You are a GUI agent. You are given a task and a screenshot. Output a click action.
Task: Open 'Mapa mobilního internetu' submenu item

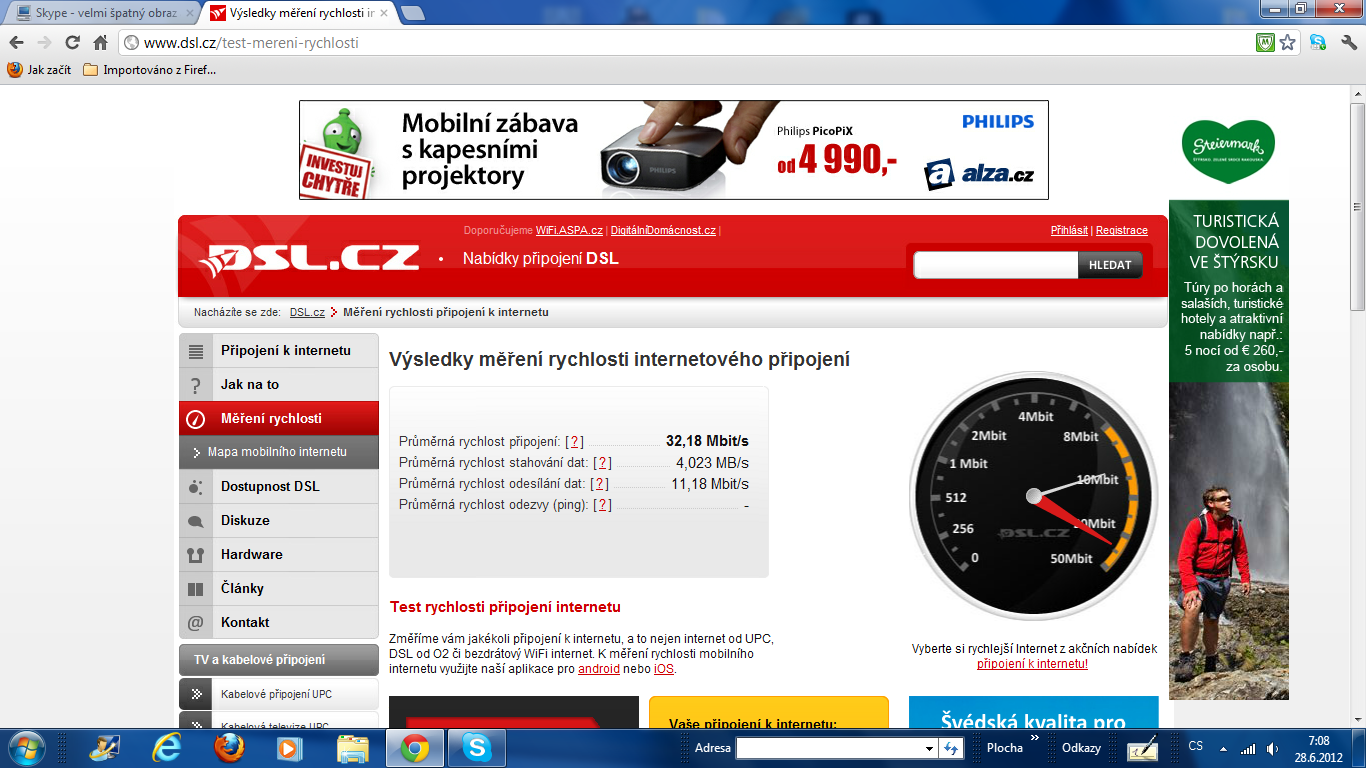coord(279,452)
